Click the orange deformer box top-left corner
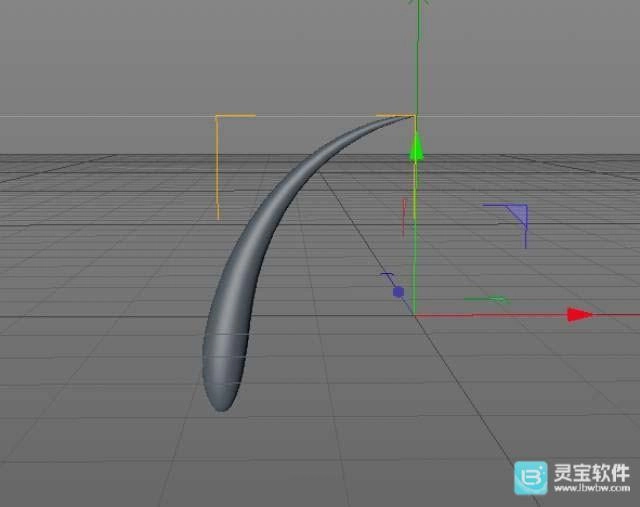 [218, 117]
